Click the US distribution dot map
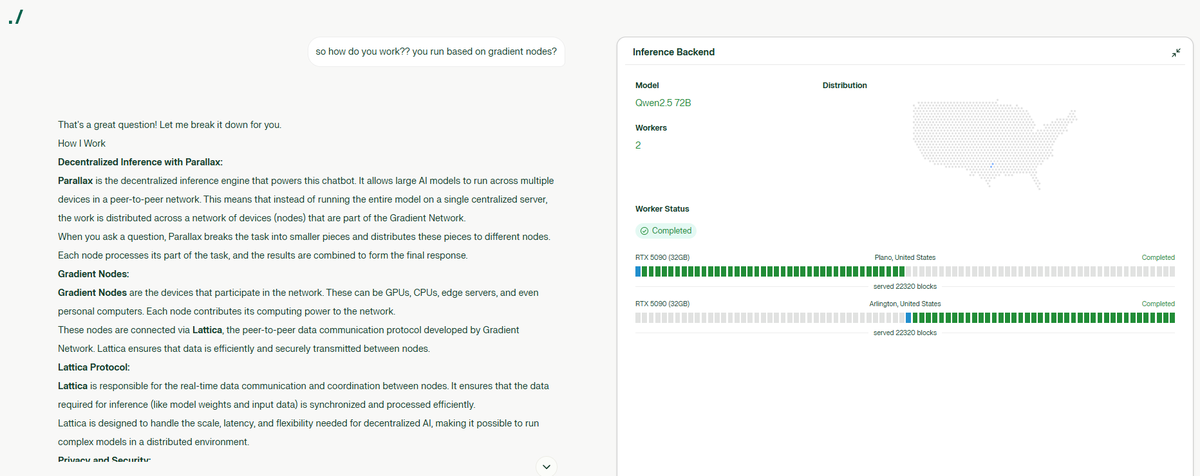1200x476 pixels. click(x=993, y=145)
